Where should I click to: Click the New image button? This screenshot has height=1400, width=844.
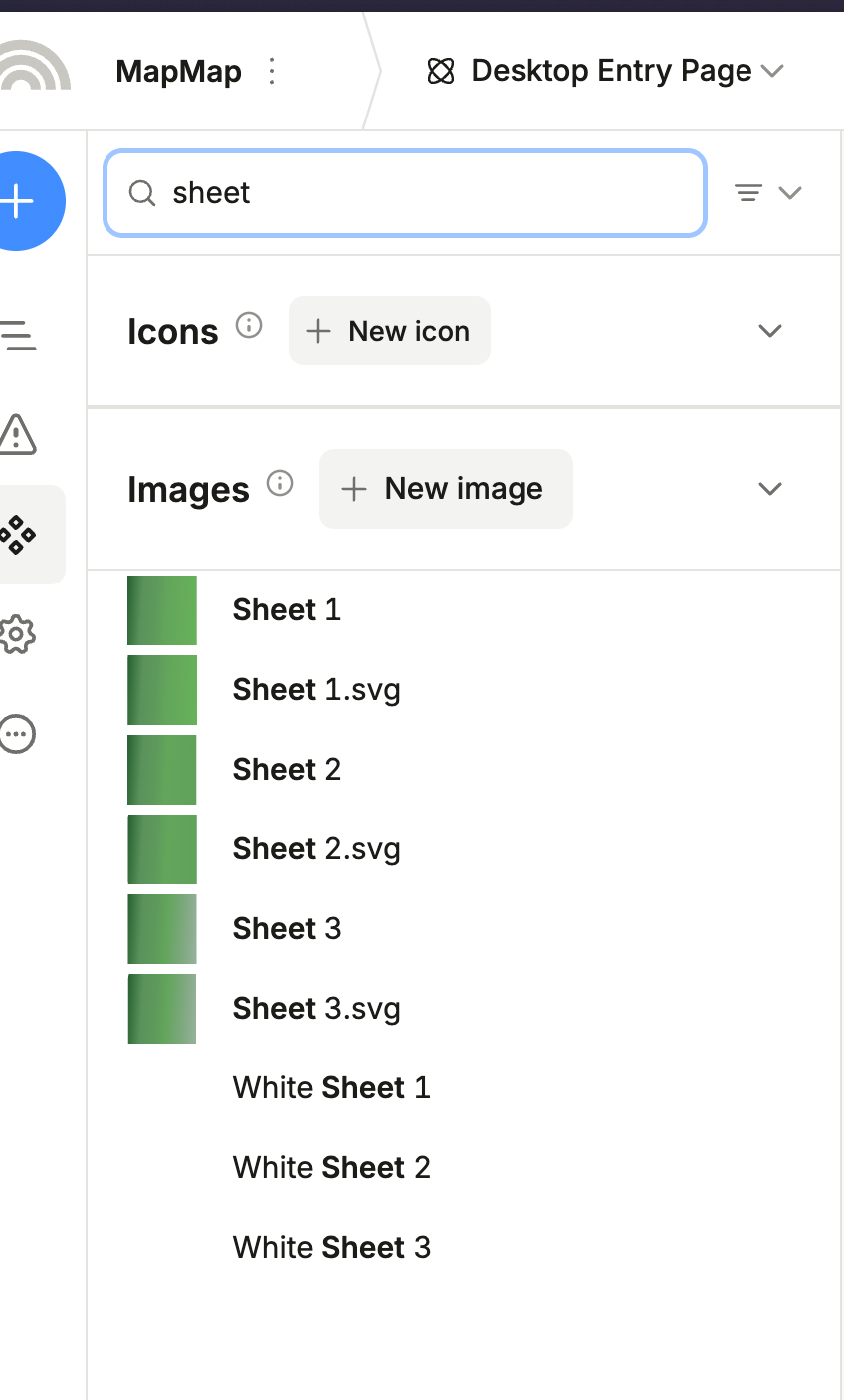446,489
